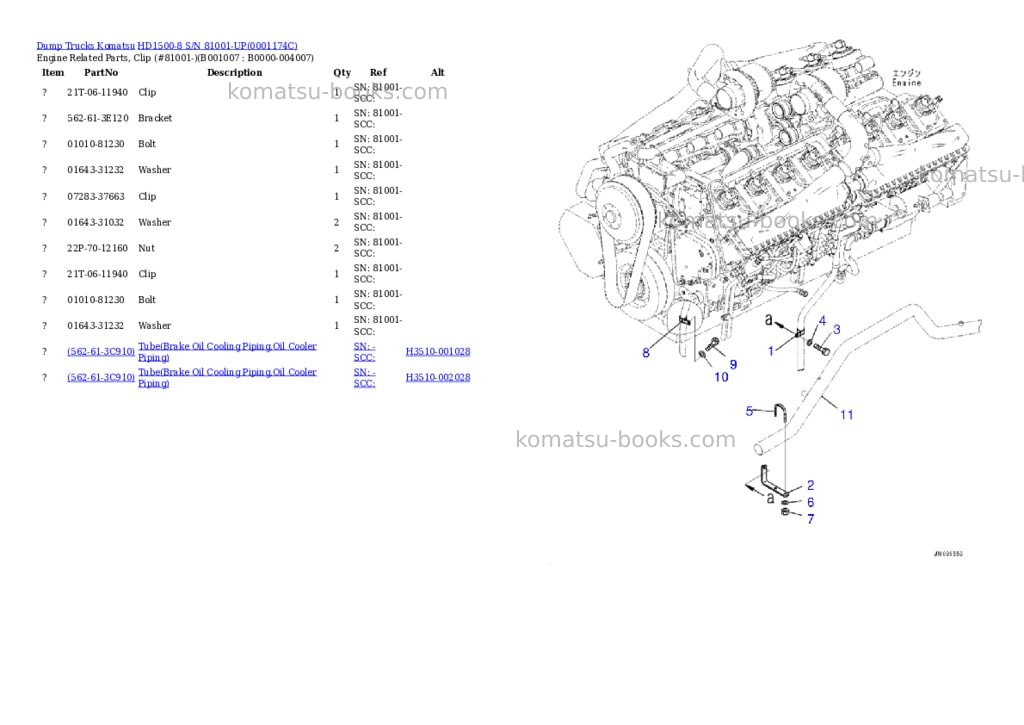Open alternate catalog link H3510-002028
The width and height of the screenshot is (1024, 725).
coord(438,378)
